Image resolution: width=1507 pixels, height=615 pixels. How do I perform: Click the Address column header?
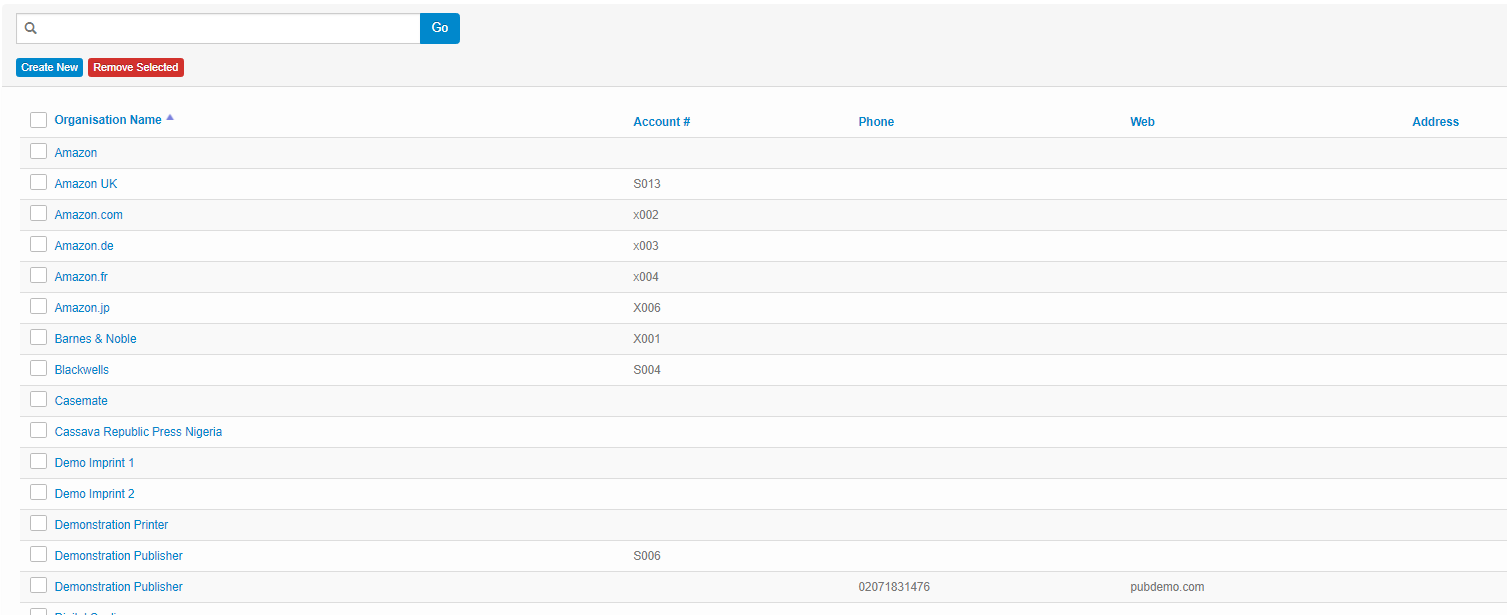point(1435,122)
